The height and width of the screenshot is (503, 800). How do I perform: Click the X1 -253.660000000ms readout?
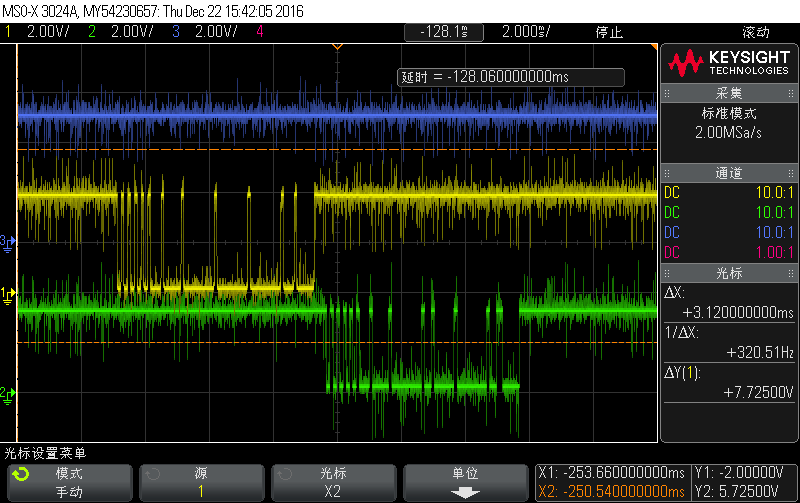pos(612,472)
